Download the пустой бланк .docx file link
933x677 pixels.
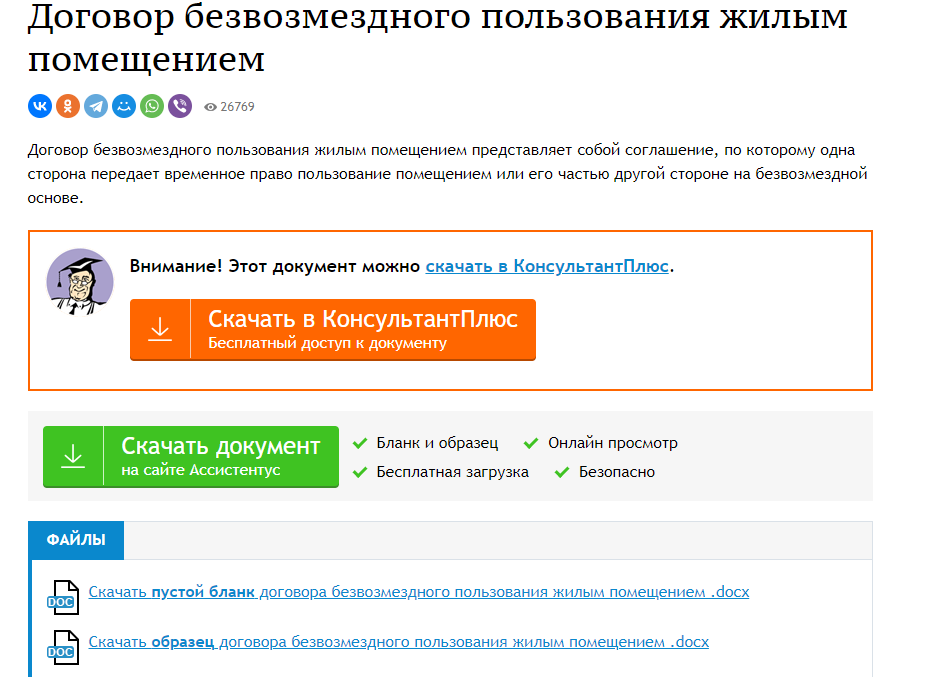point(418,592)
